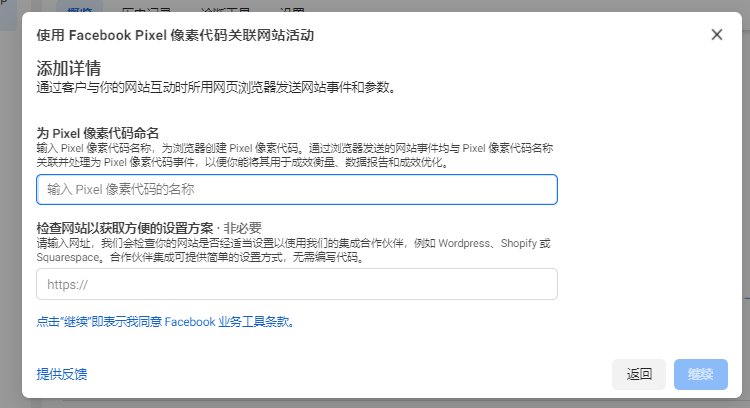Click the 检查网站以获取方便的设置方案 label
Image resolution: width=750 pixels, height=408 pixels.
point(125,228)
